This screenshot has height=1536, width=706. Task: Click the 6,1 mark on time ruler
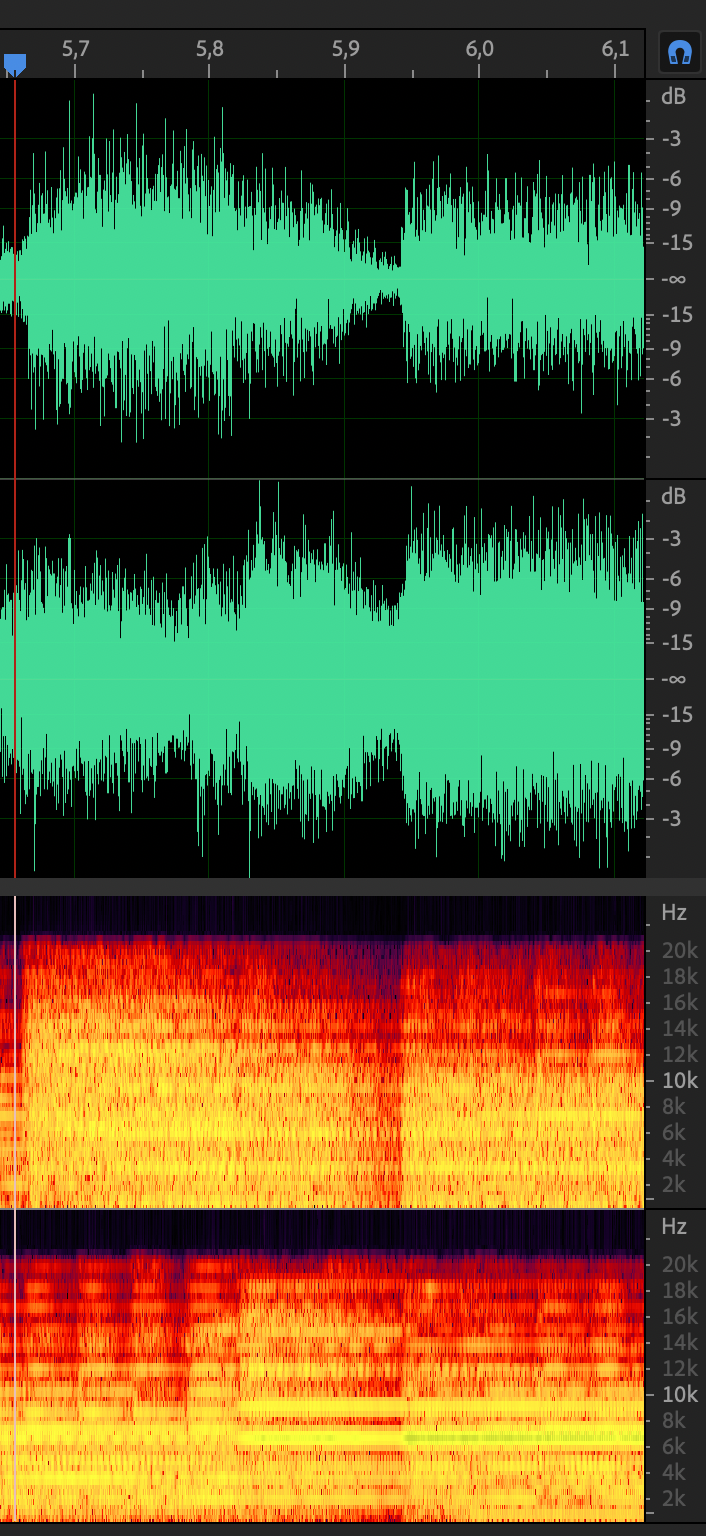point(615,49)
